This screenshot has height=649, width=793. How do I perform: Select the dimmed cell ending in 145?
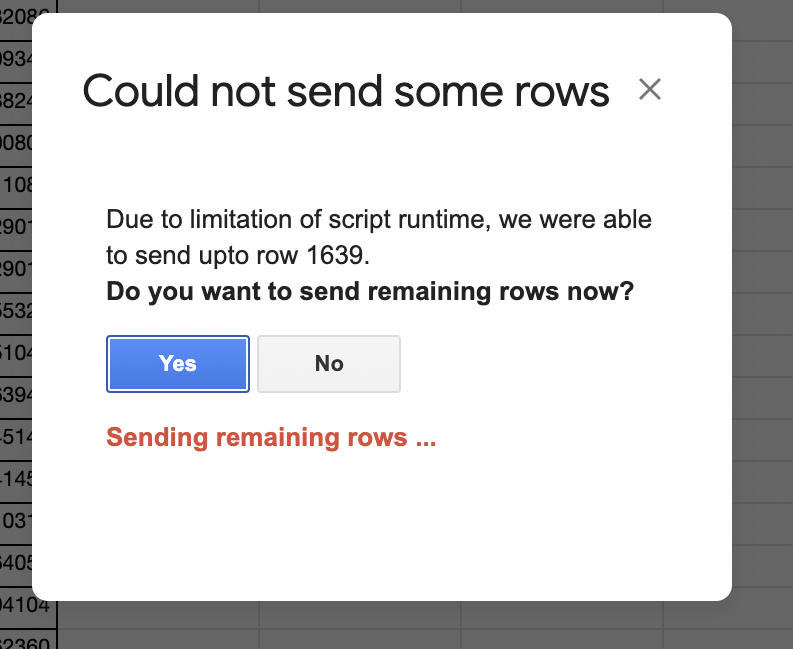(16, 479)
